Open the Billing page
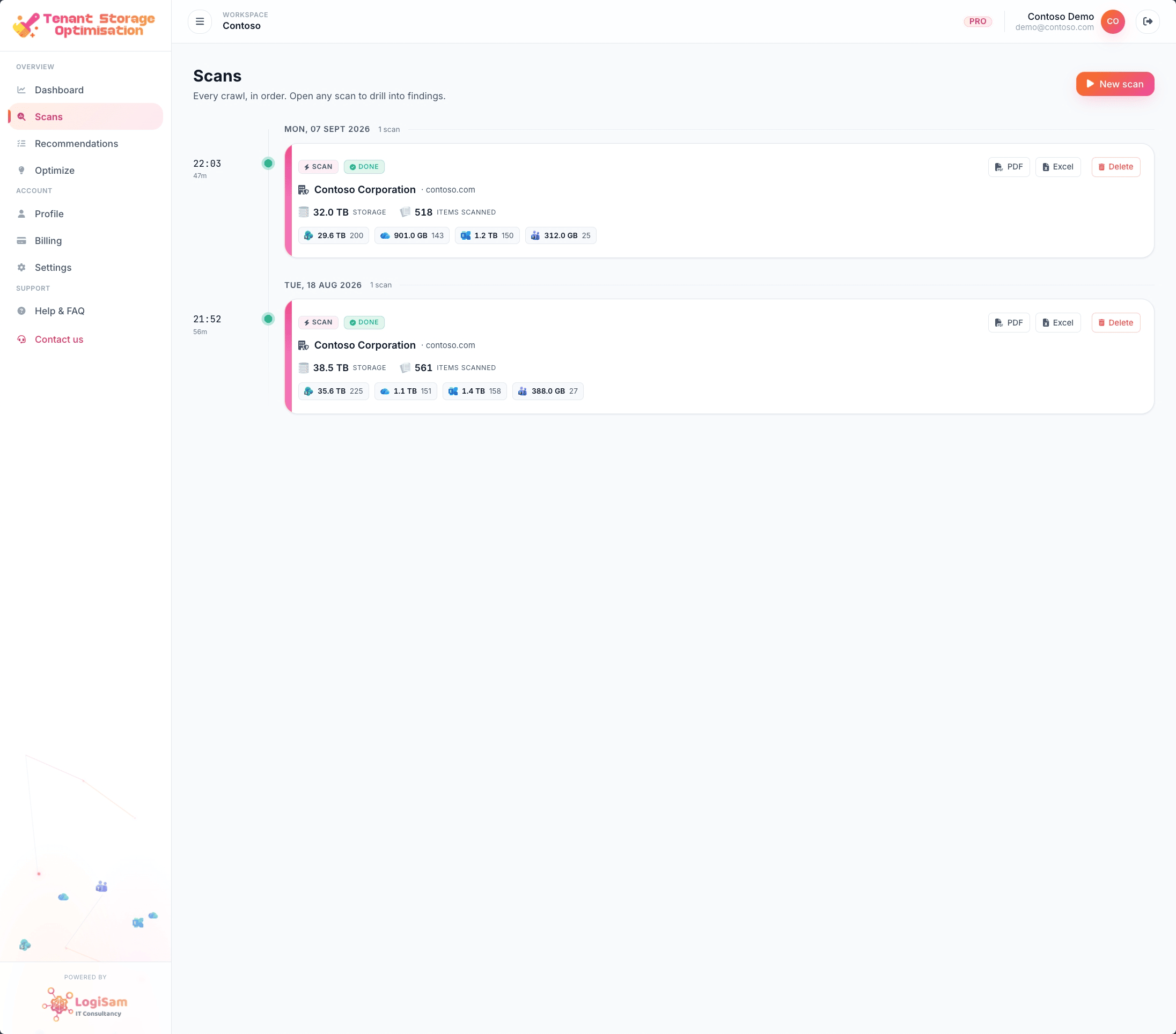Screen dimensions: 1176x1034 (x=85, y=240)
